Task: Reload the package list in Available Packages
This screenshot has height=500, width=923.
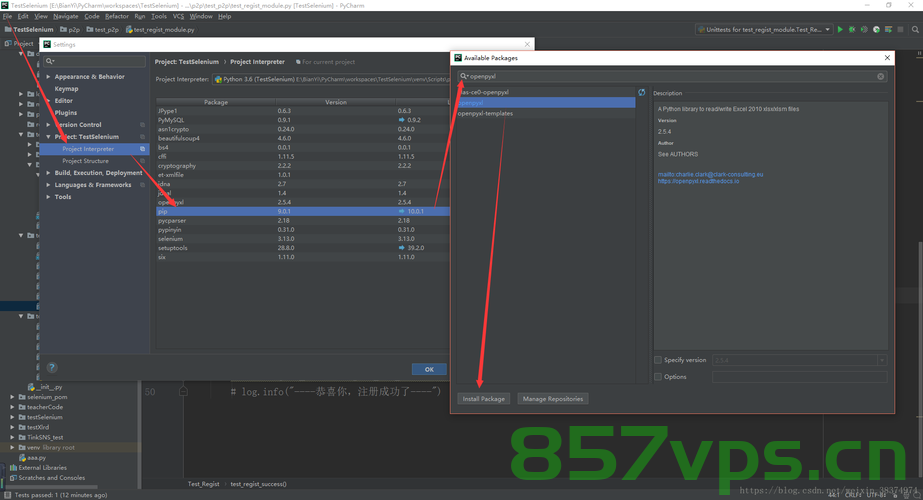Action: pyautogui.click(x=642, y=92)
